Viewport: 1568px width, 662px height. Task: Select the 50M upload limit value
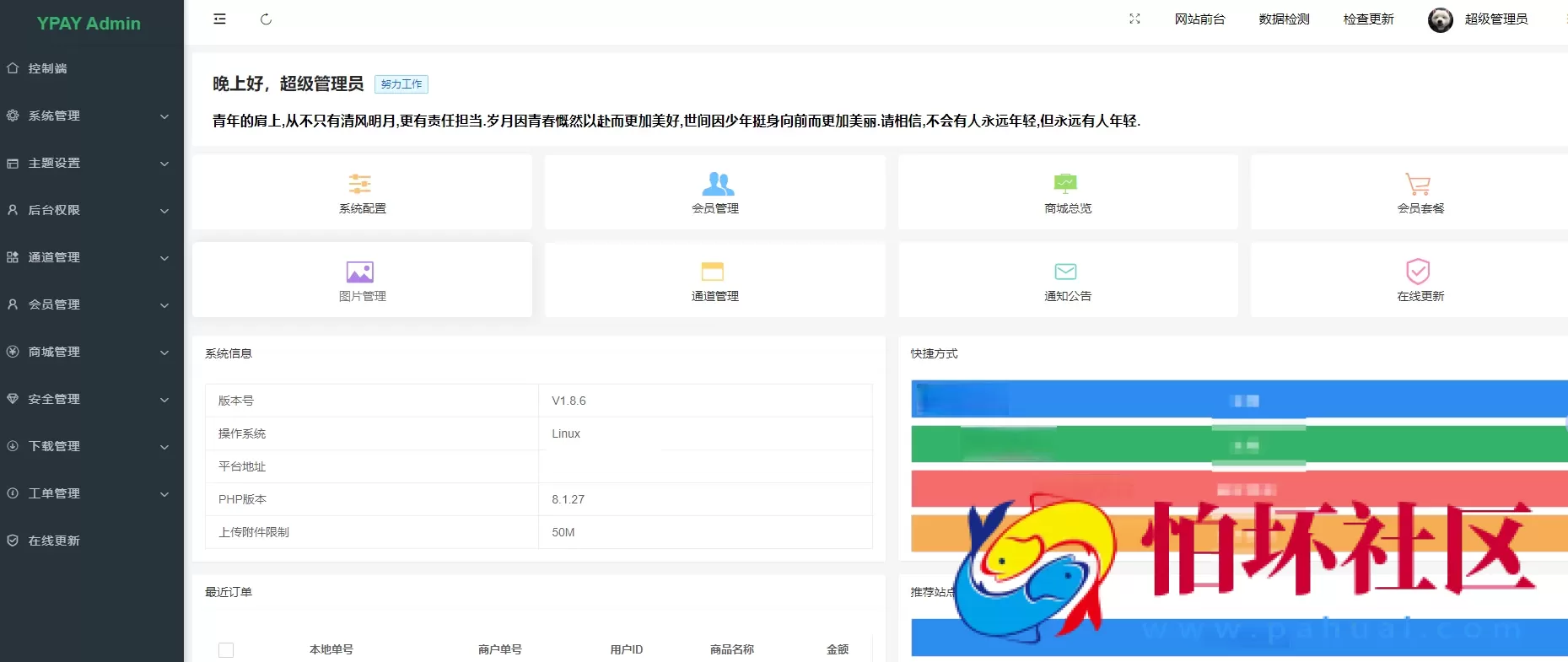(x=563, y=532)
